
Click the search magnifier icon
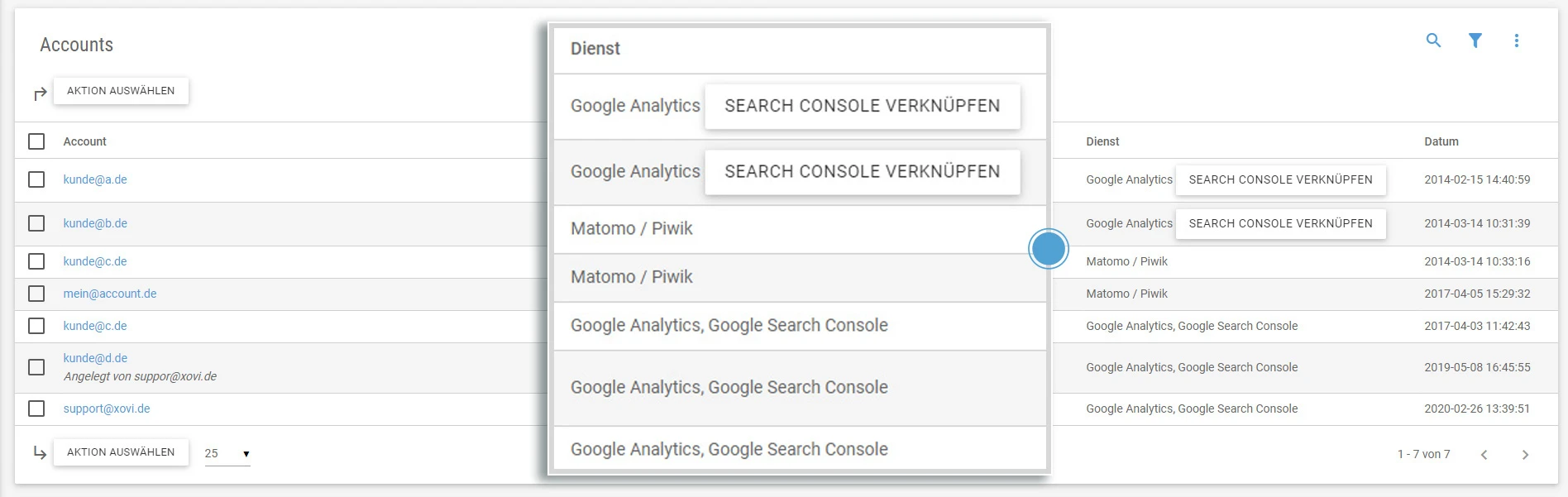tap(1433, 41)
